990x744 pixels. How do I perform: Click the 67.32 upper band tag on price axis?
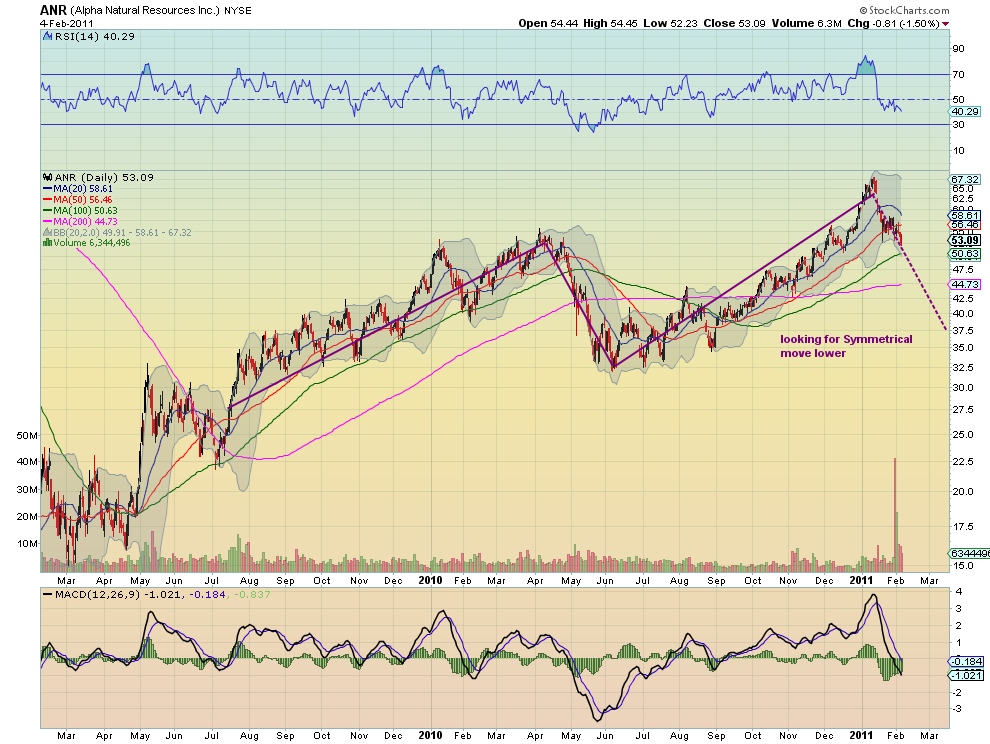click(965, 180)
